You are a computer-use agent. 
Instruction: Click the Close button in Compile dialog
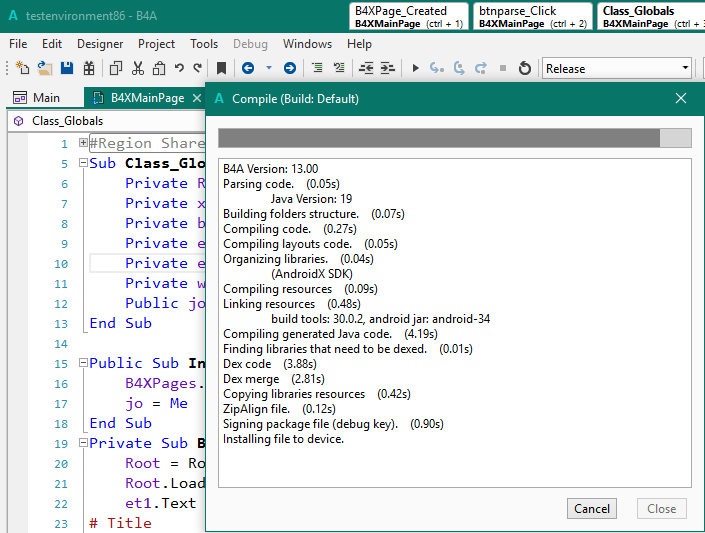pyautogui.click(x=661, y=508)
